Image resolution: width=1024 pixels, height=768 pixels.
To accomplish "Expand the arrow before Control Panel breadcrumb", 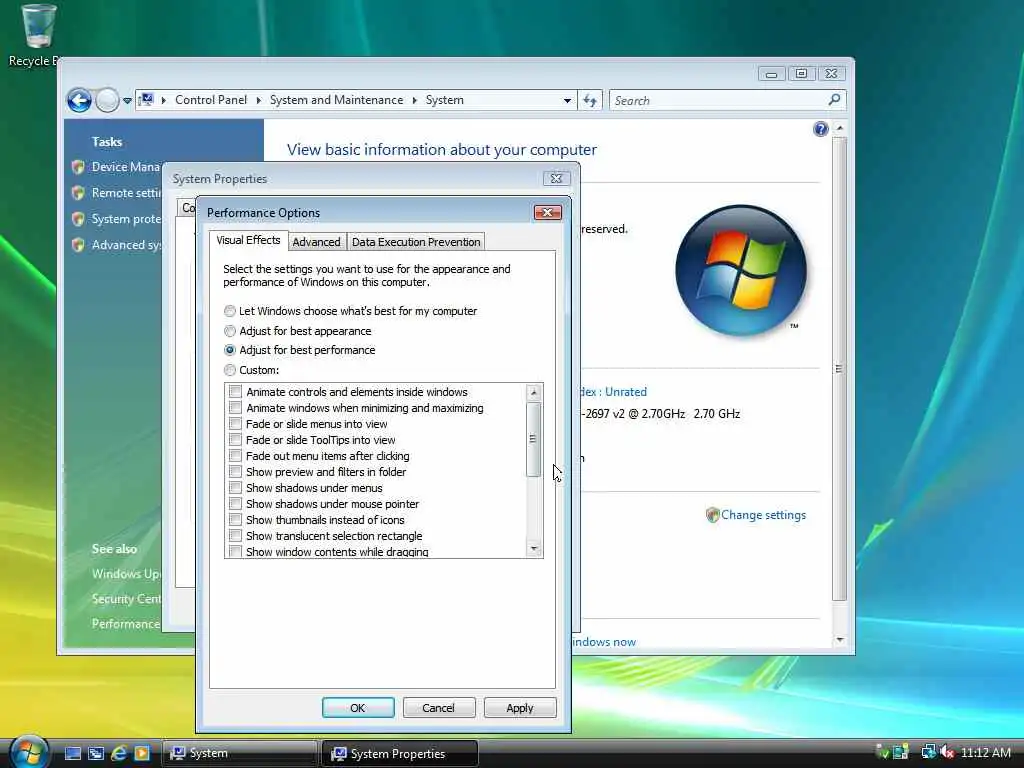I will [163, 101].
